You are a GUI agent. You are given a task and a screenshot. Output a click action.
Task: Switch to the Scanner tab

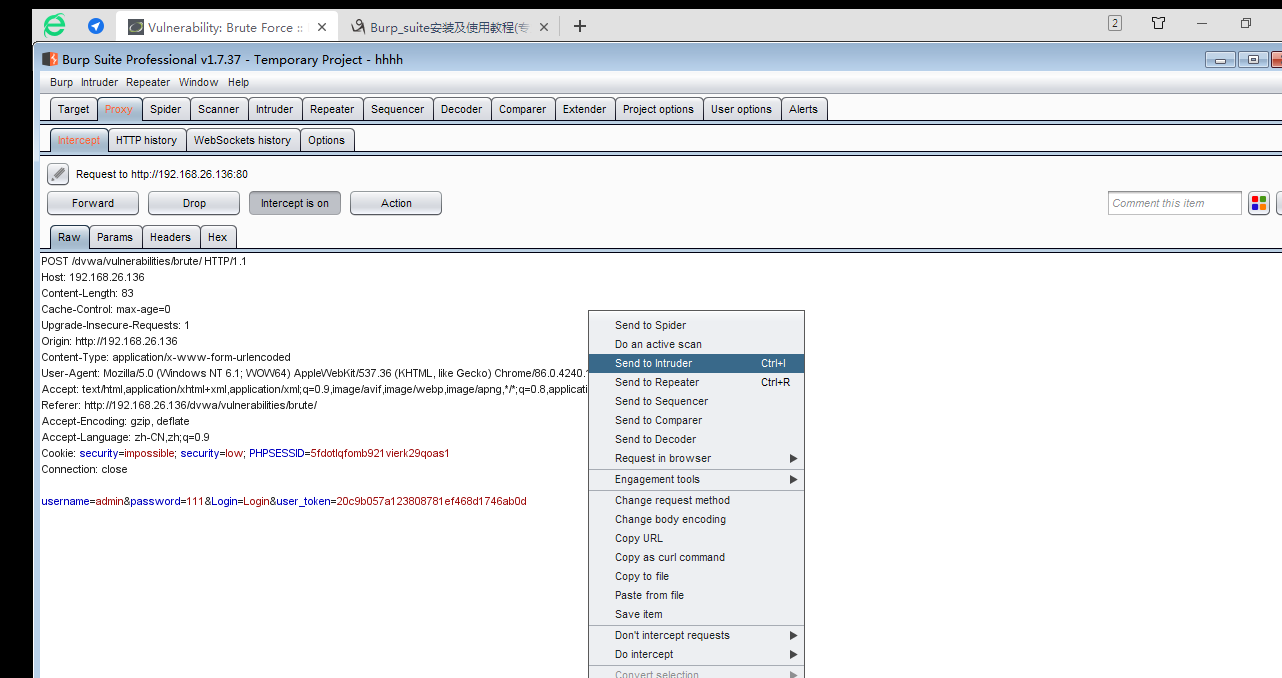219,109
